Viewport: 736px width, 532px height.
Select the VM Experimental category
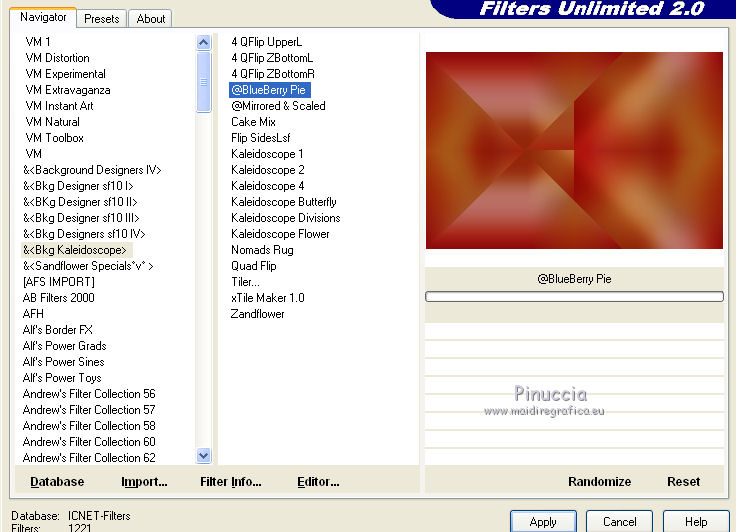[65, 74]
